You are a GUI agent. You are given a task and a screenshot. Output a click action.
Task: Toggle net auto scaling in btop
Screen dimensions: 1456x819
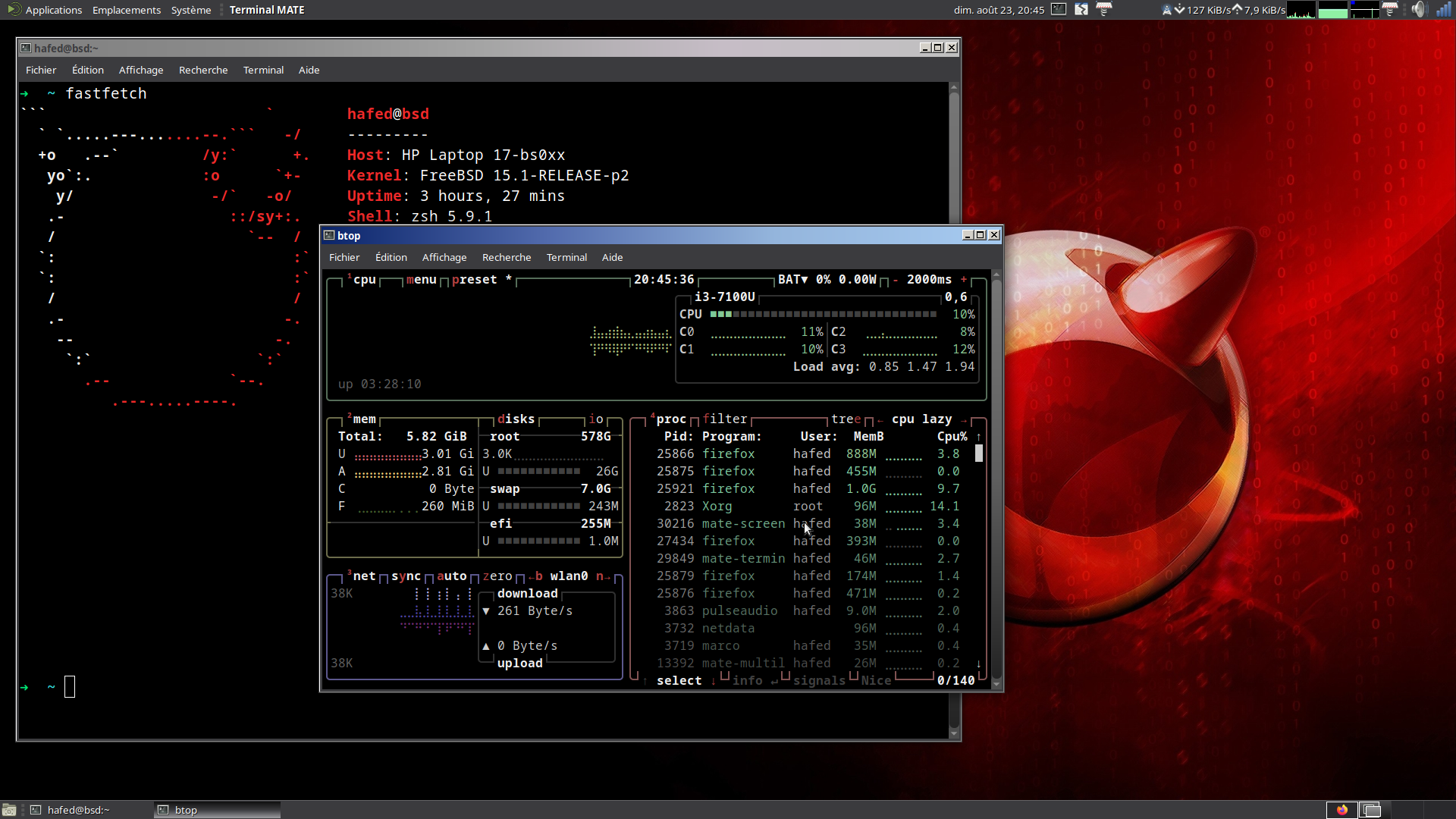click(452, 576)
